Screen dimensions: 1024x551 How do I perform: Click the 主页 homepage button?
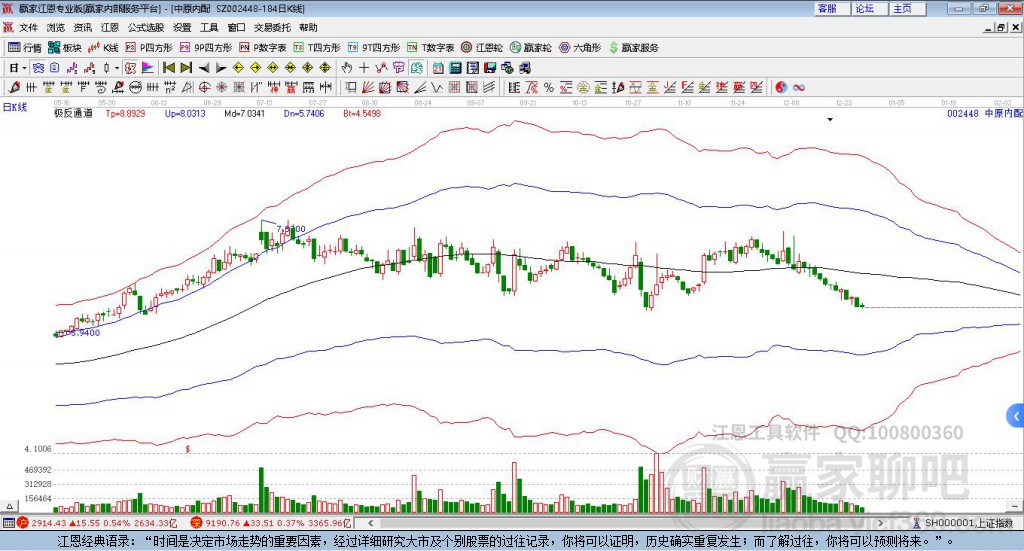coord(907,8)
